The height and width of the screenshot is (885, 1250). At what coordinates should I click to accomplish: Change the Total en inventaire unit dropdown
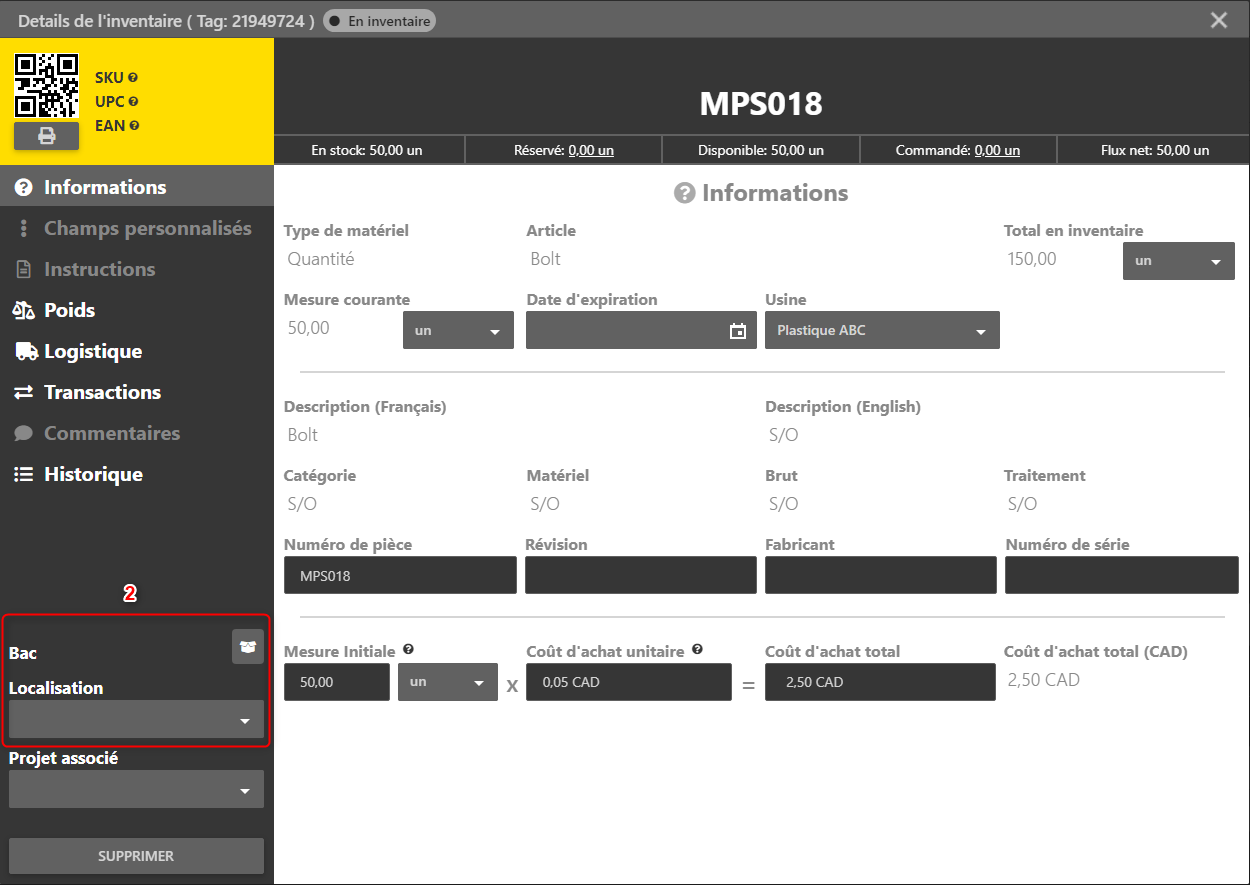tap(1178, 261)
